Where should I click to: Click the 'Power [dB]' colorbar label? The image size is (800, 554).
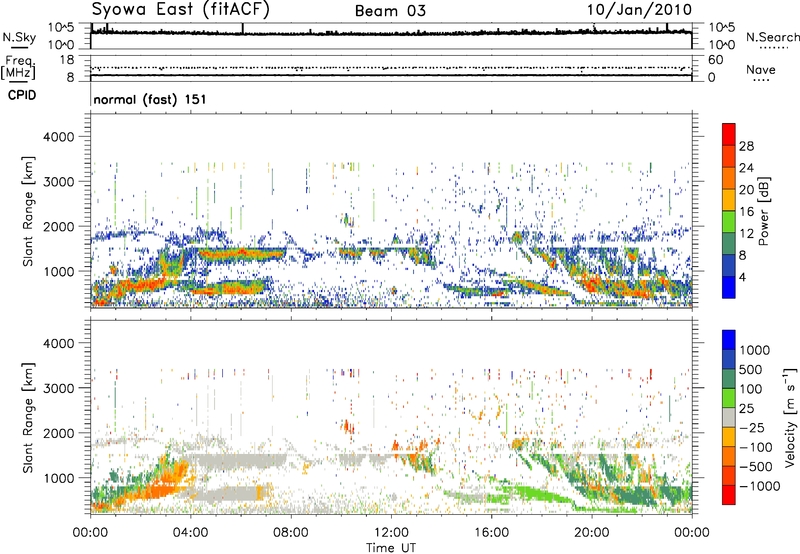coord(764,211)
